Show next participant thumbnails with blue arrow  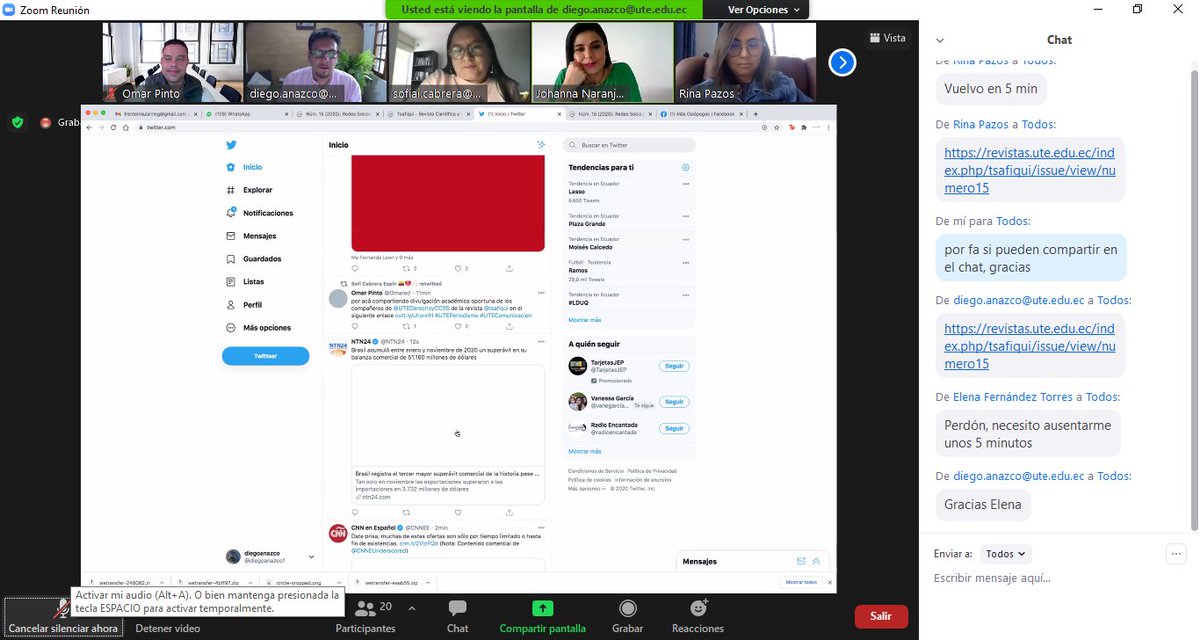tap(842, 62)
